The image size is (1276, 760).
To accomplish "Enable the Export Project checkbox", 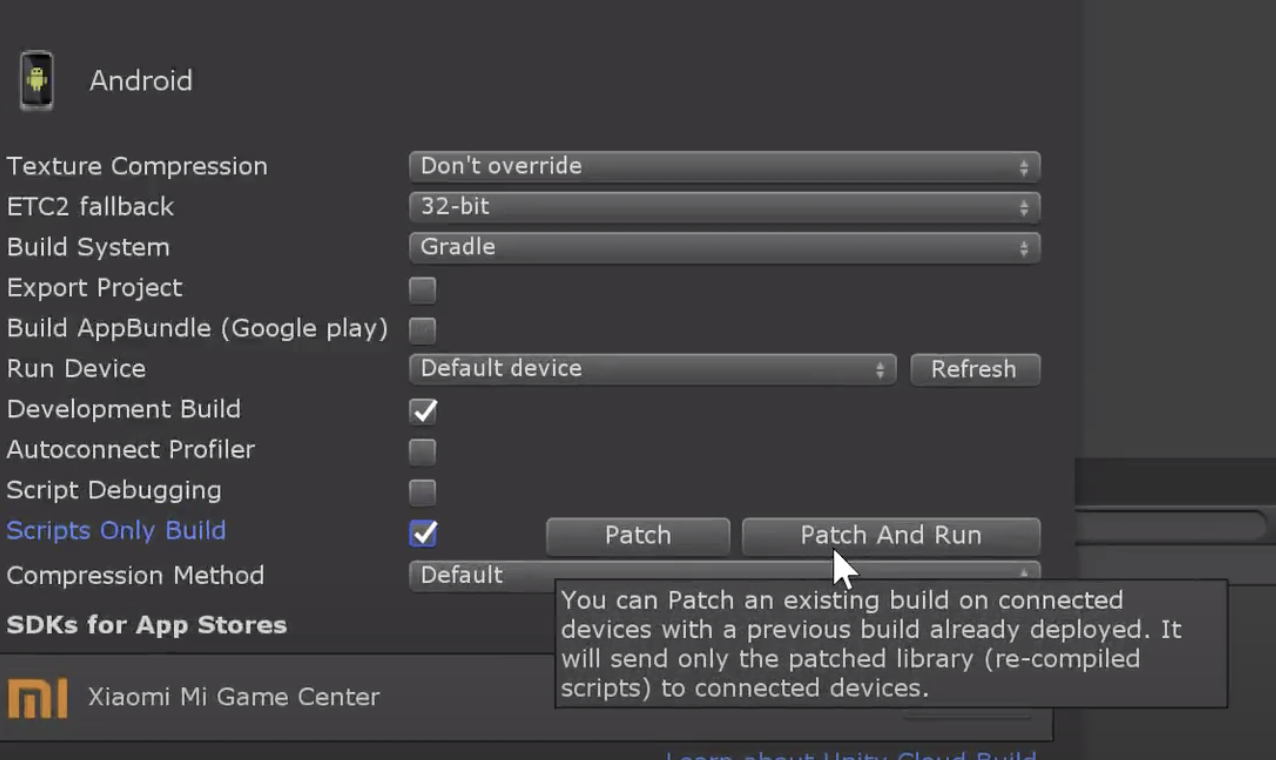I will [x=423, y=289].
